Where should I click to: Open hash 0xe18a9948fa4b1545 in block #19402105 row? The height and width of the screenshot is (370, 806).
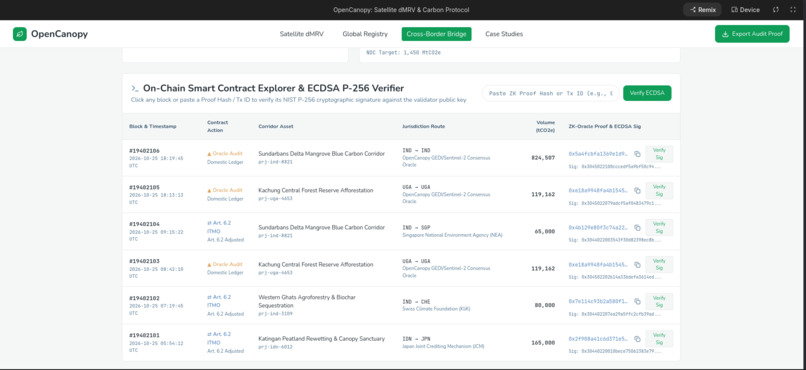pyautogui.click(x=598, y=191)
